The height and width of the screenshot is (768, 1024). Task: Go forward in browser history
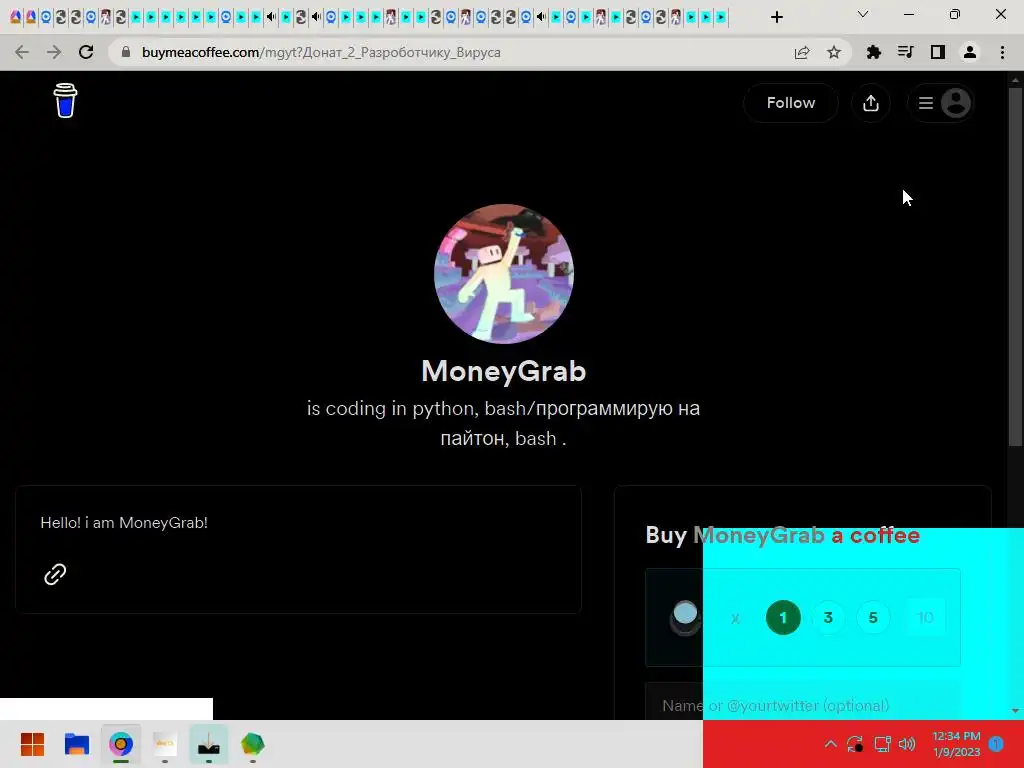click(x=54, y=52)
